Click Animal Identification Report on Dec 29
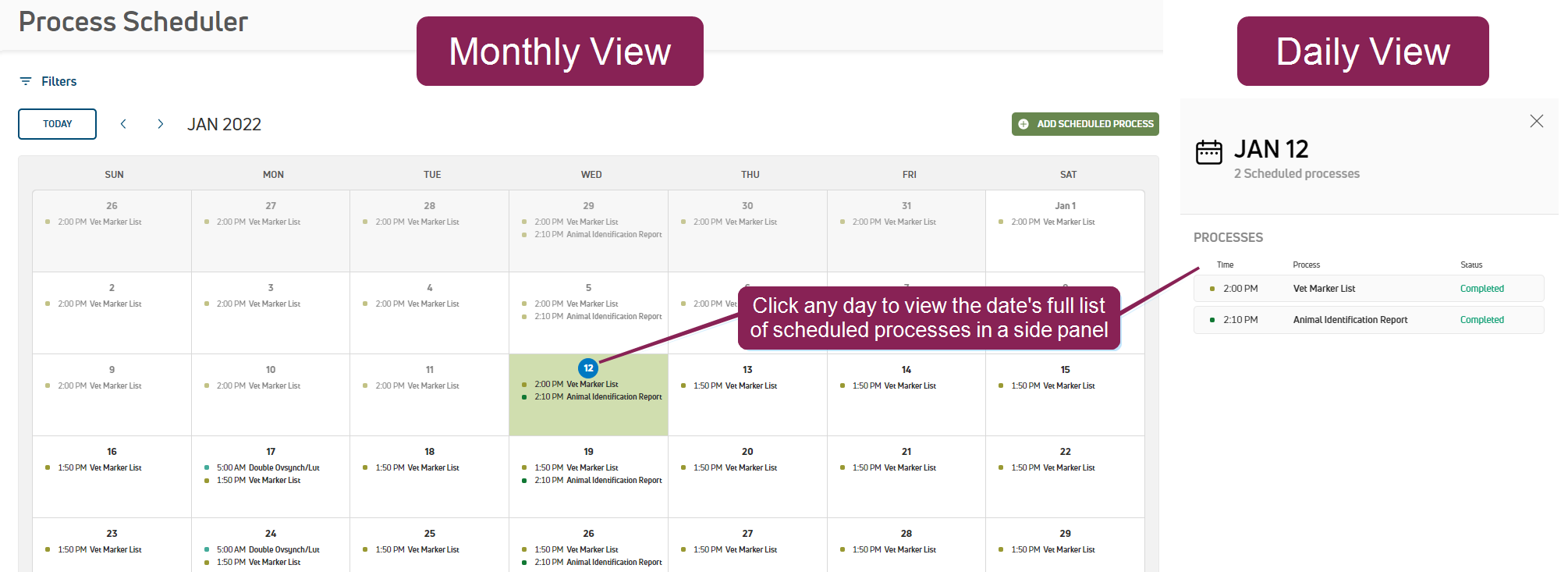Viewport: 1568px width, 572px height. (614, 234)
